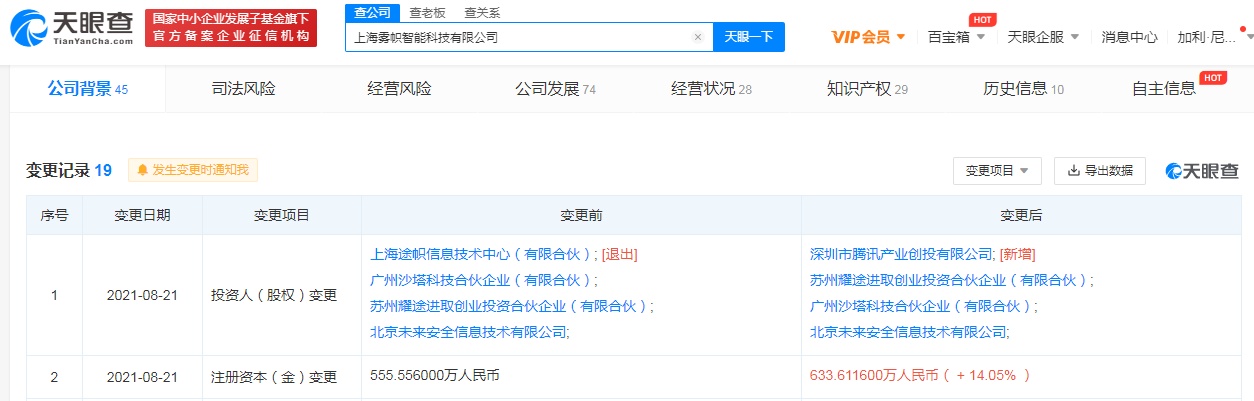Click the 2021-08-21 date in row 2
The image size is (1254, 401).
tap(142, 377)
